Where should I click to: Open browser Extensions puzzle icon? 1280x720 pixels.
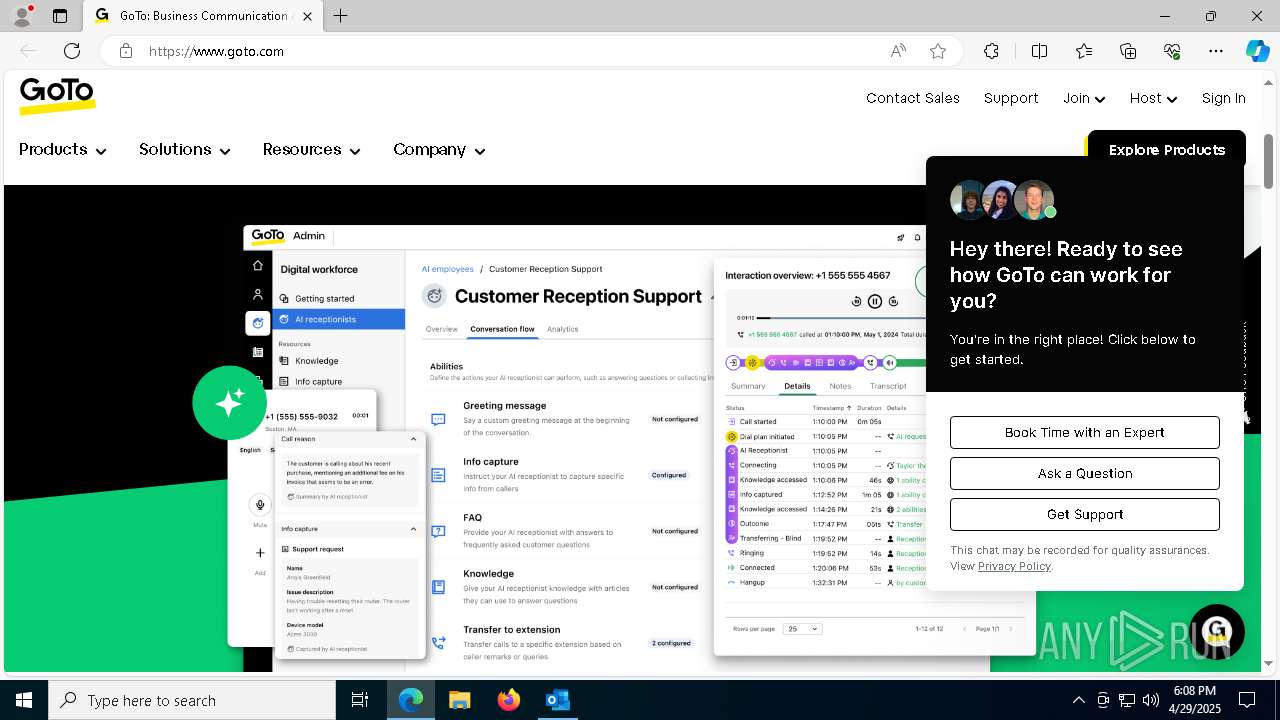pos(991,51)
